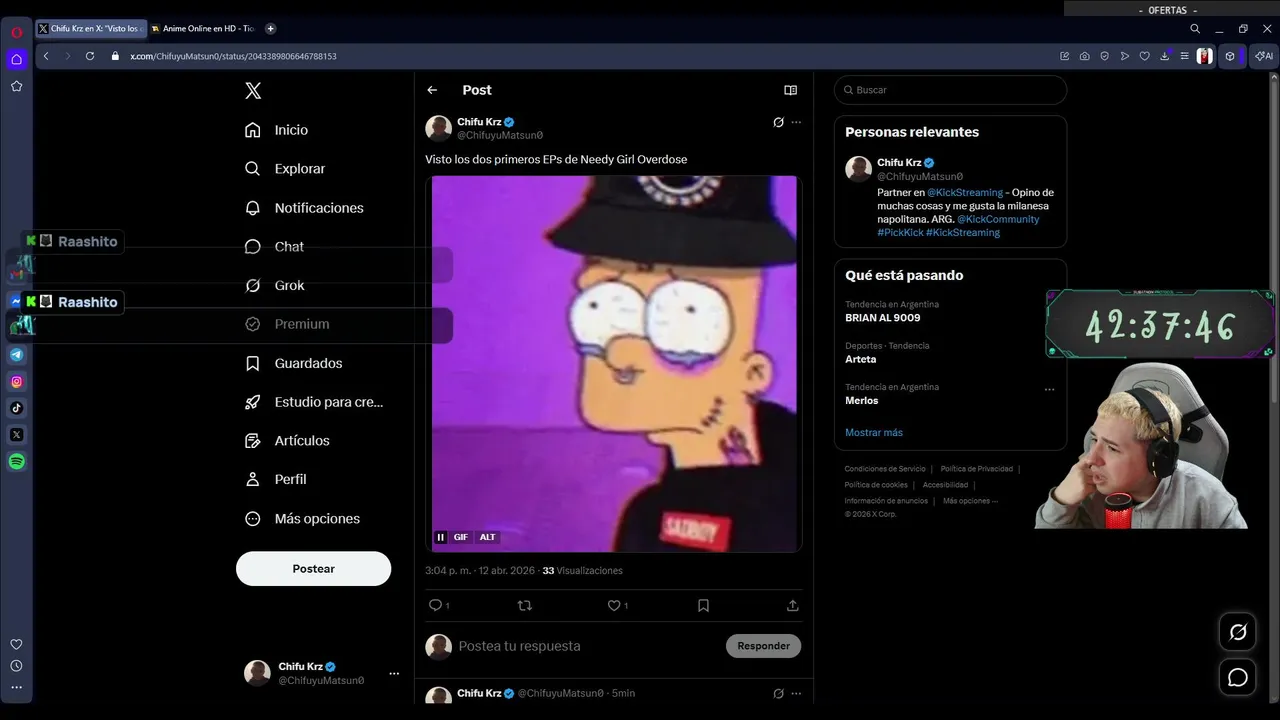Open the Spotify sidebar icon
This screenshot has width=1280, height=720.
(17, 461)
